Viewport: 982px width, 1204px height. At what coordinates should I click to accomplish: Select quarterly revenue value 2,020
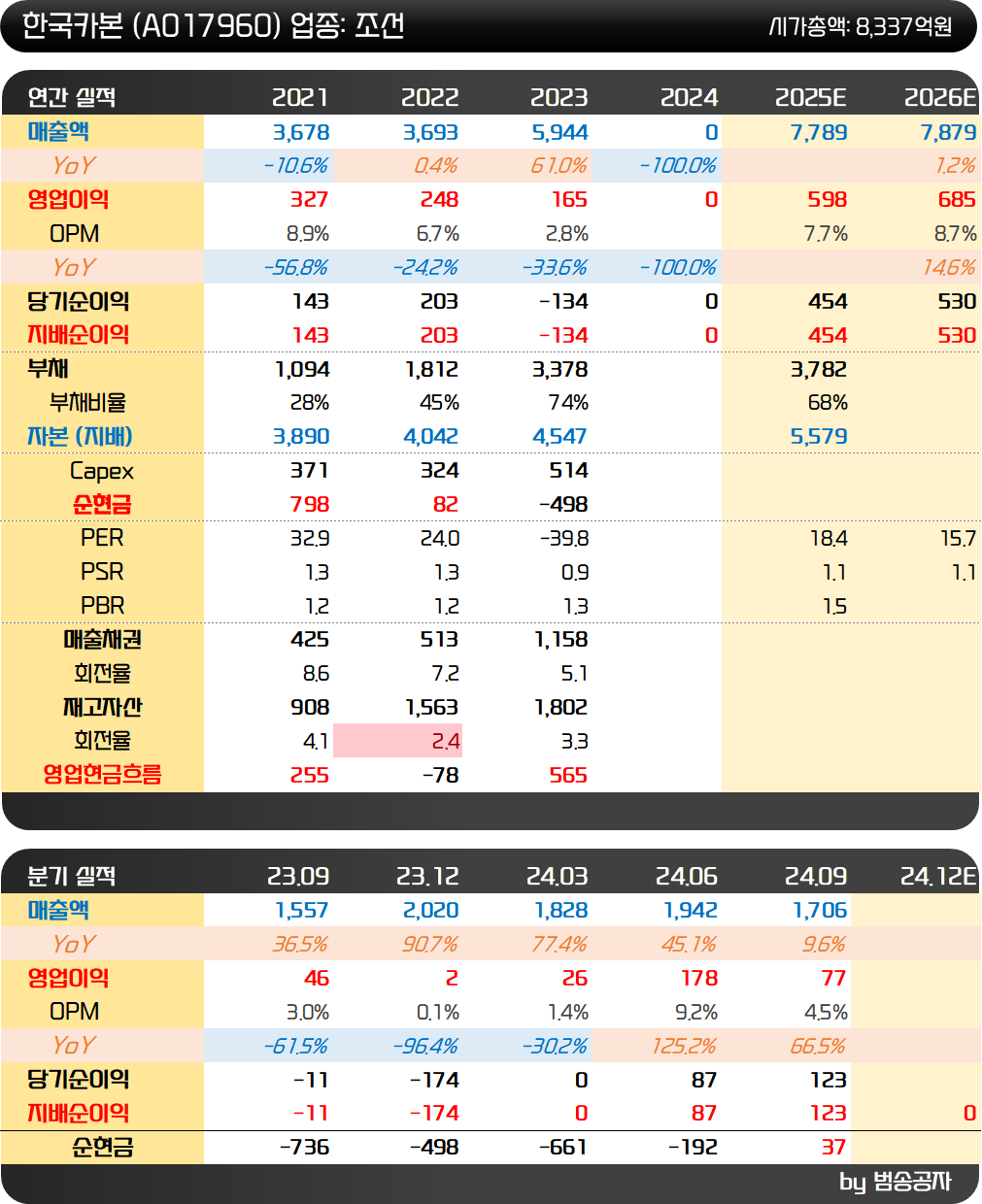[x=430, y=910]
